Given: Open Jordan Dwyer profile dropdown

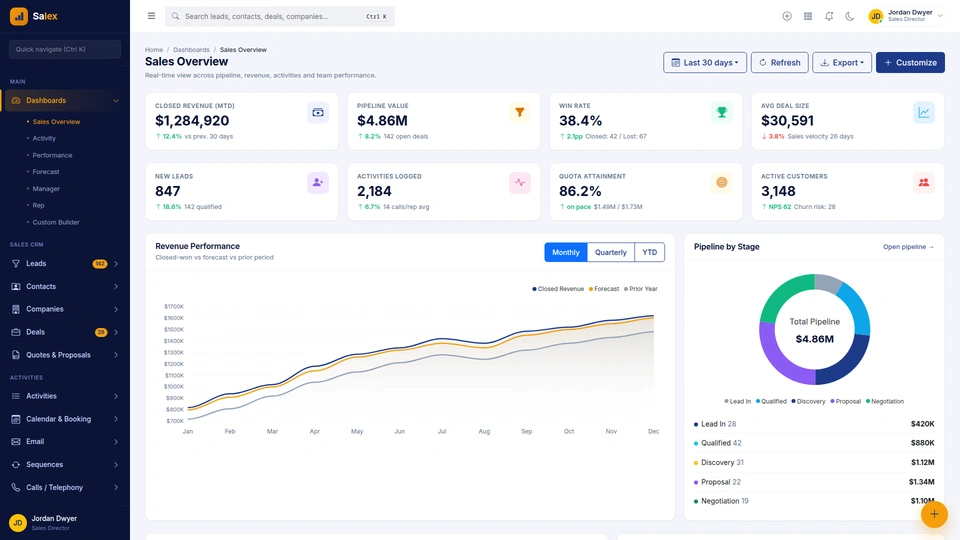Looking at the screenshot, I should [906, 17].
